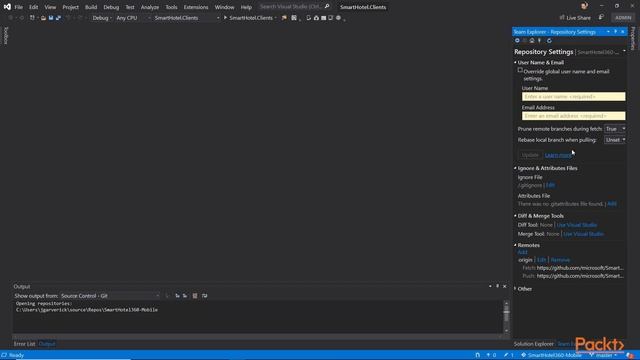
Task: Click Visual Studio search magnifier icon
Action: (x=327, y=7)
